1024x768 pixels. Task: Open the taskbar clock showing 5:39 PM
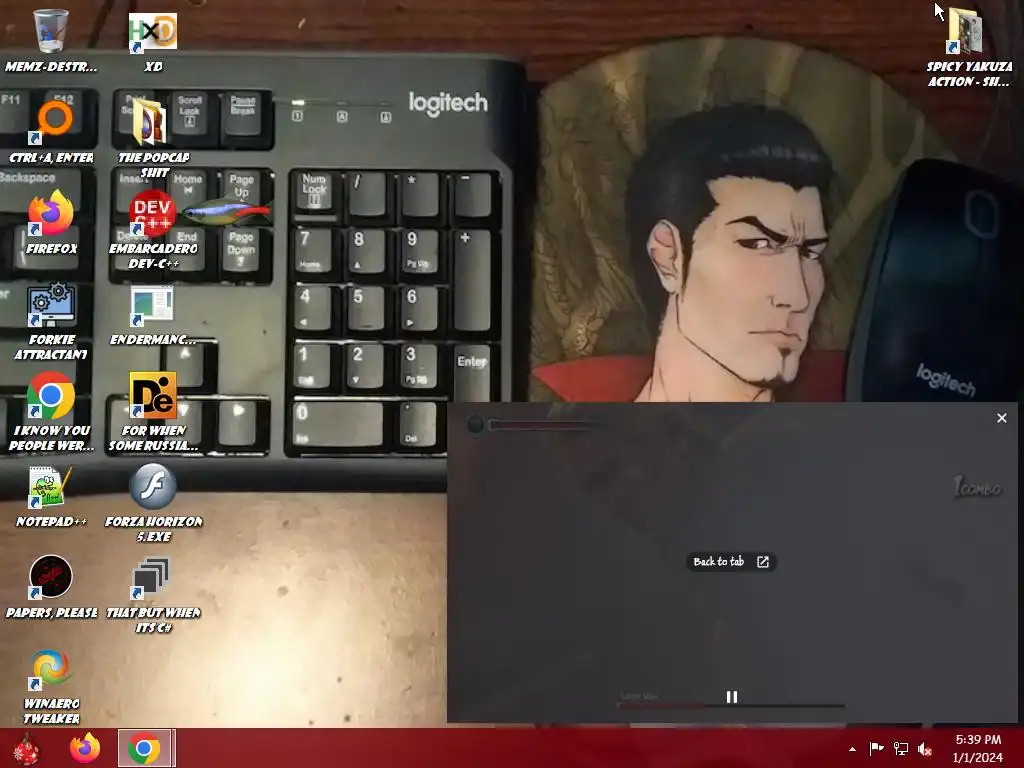tap(978, 748)
